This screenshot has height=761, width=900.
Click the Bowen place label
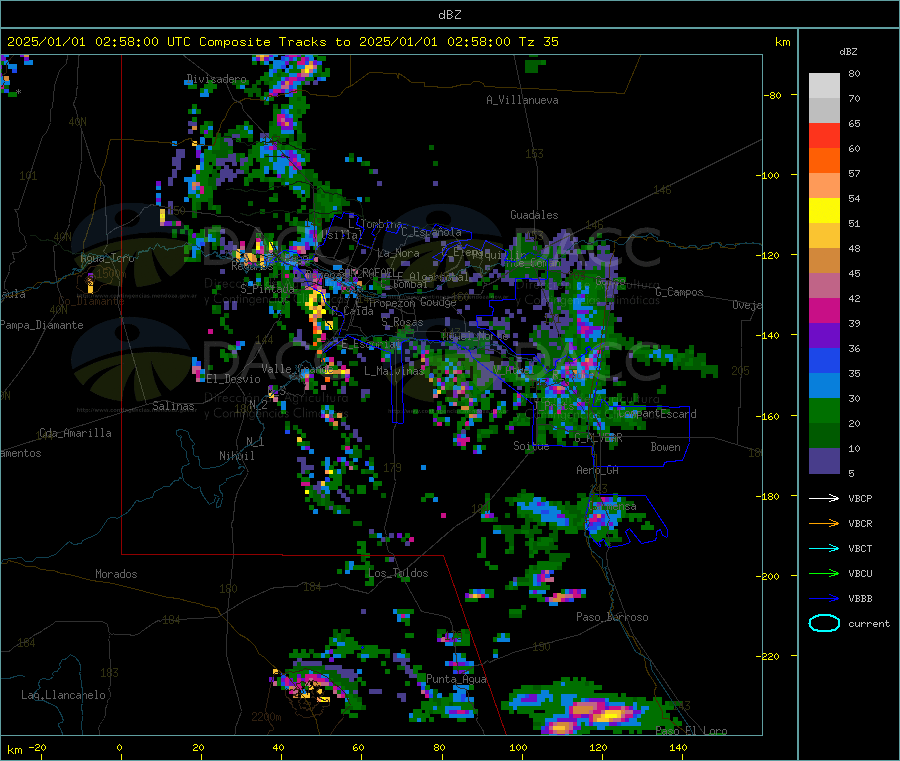(x=665, y=447)
